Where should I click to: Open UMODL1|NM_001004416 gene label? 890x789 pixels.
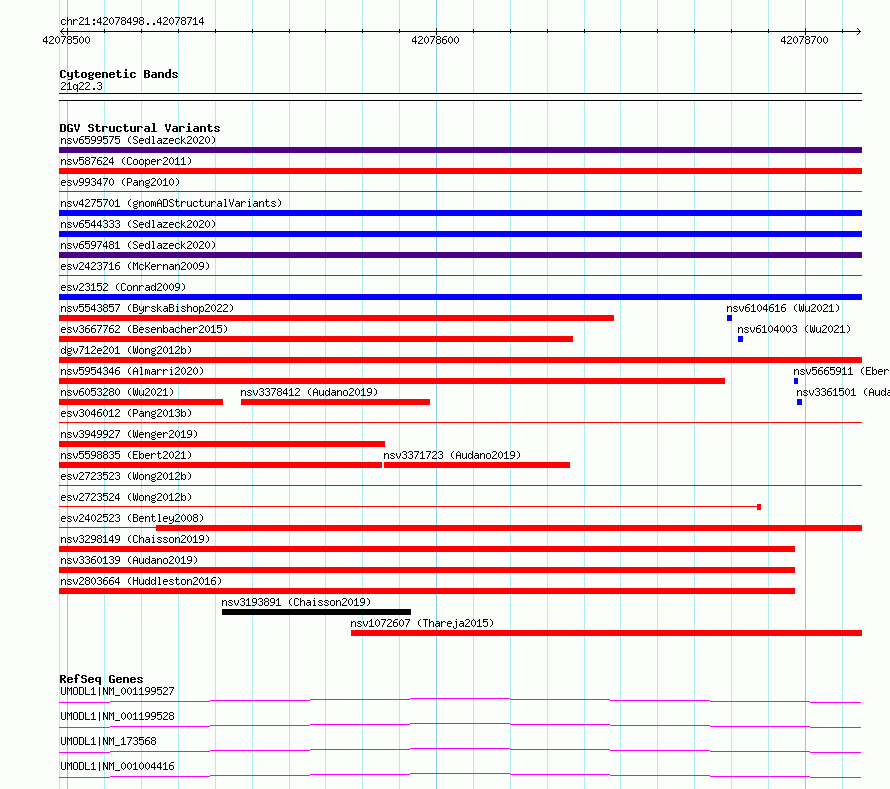coord(117,766)
